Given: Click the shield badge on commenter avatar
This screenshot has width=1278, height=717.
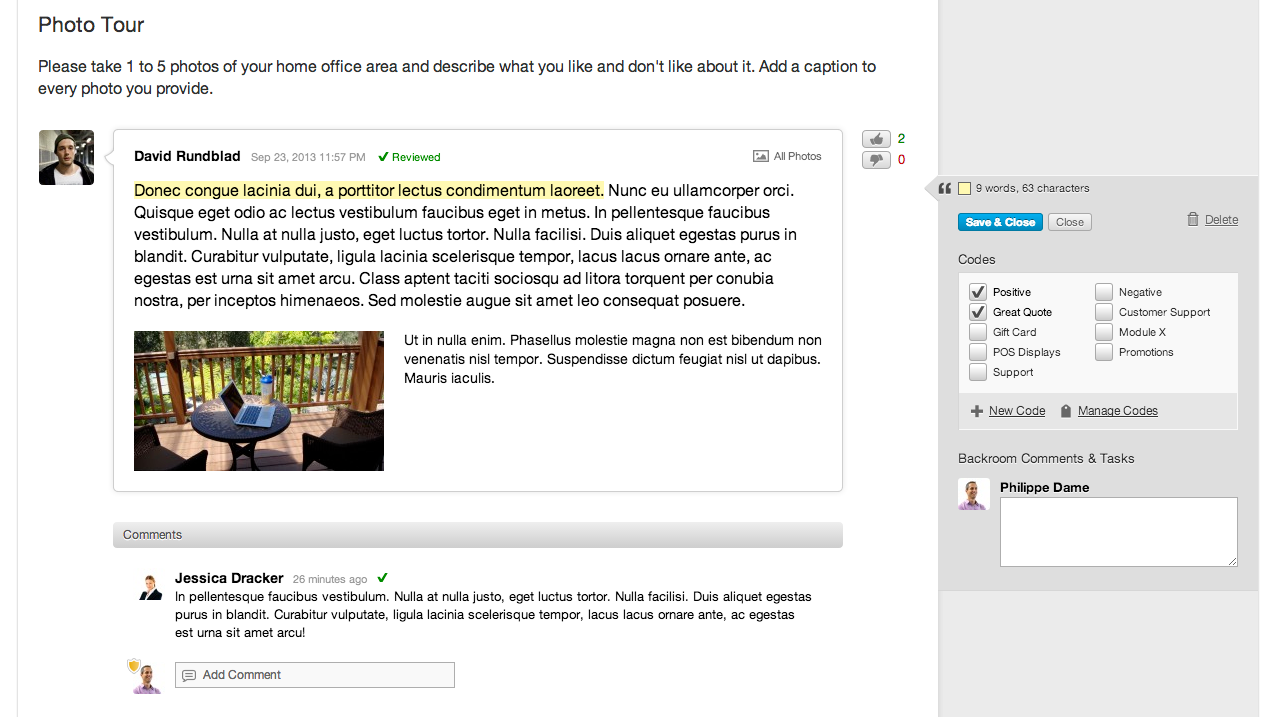Looking at the screenshot, I should 134,665.
